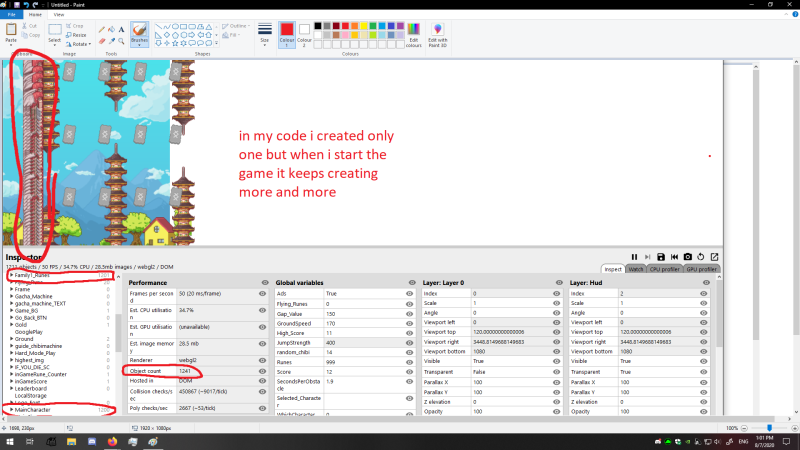
Task: Click the Copy button
Action: (x=31, y=35)
